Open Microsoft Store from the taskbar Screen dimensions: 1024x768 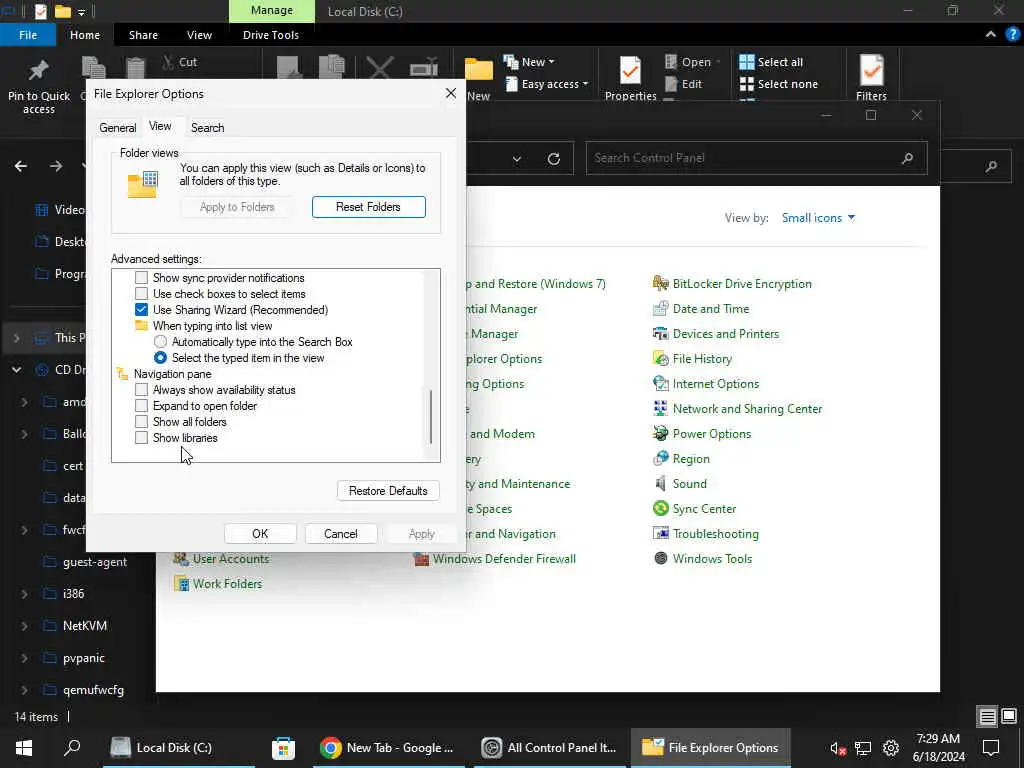tap(283, 748)
